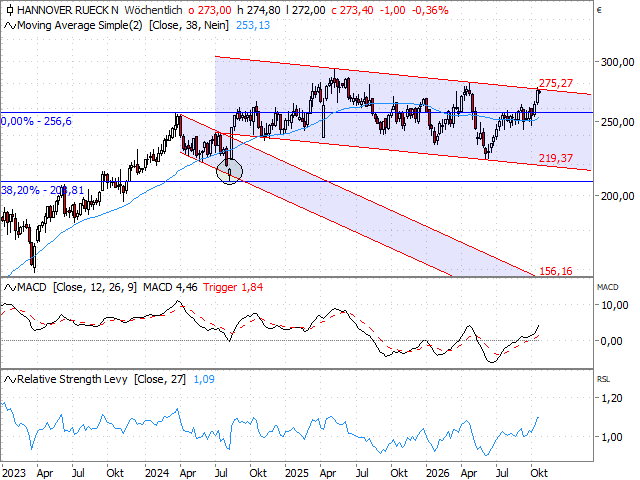Click the low value l 272,00
The height and width of the screenshot is (480, 640).
click(305, 10)
